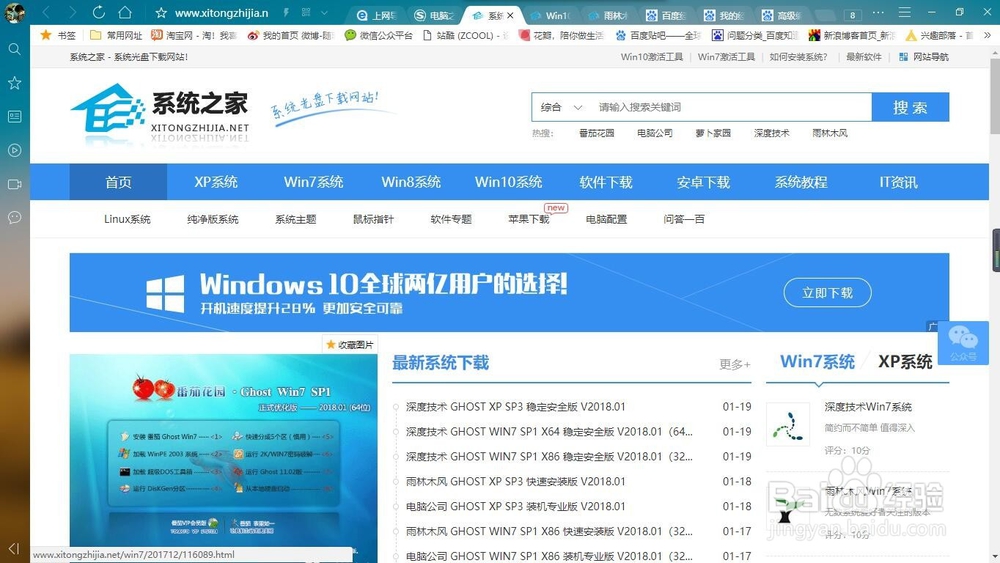Click the browser forward arrow
Viewport: 1000px width, 563px height.
(x=72, y=12)
